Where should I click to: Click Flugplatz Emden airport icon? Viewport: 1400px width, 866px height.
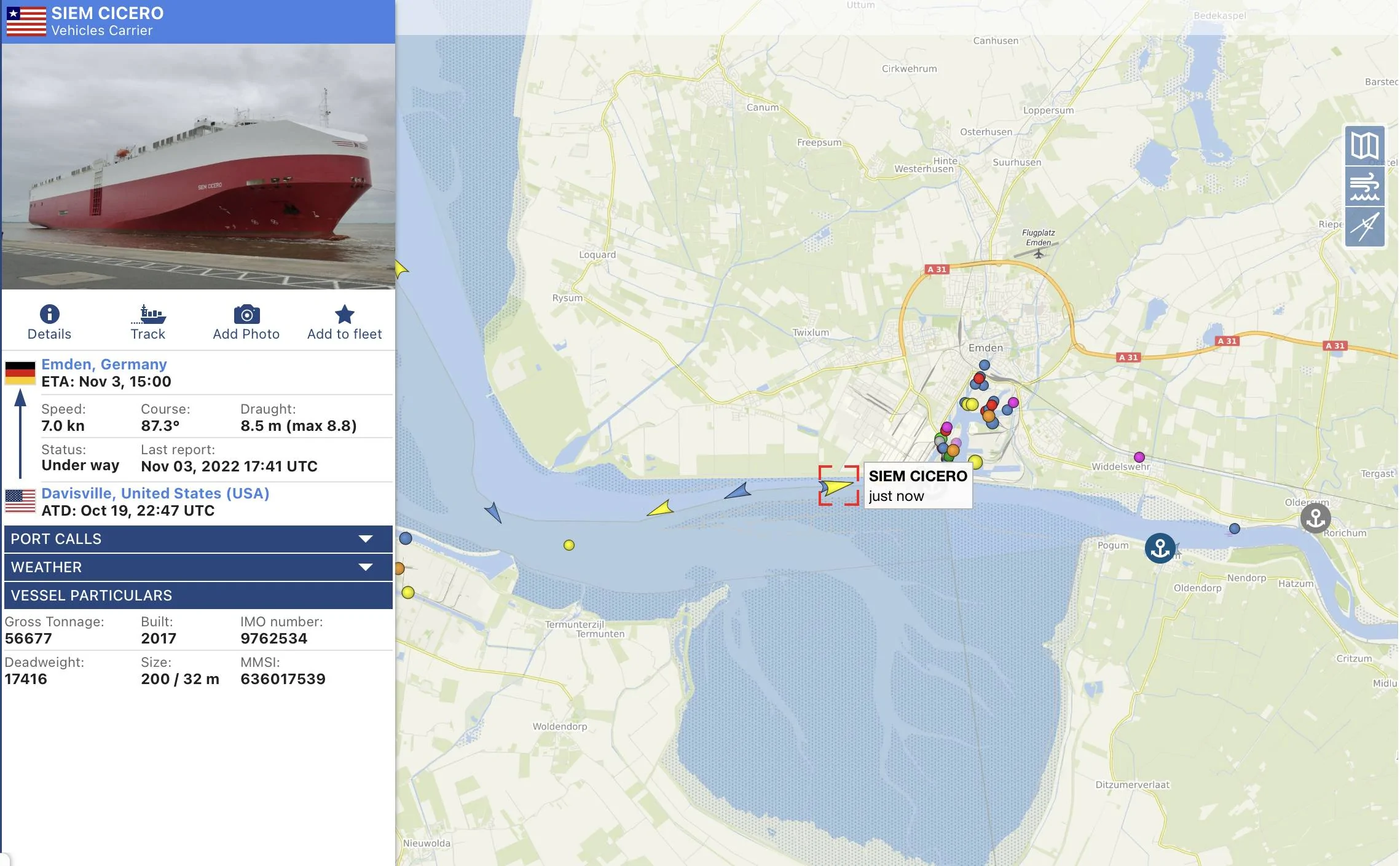coord(1038,253)
